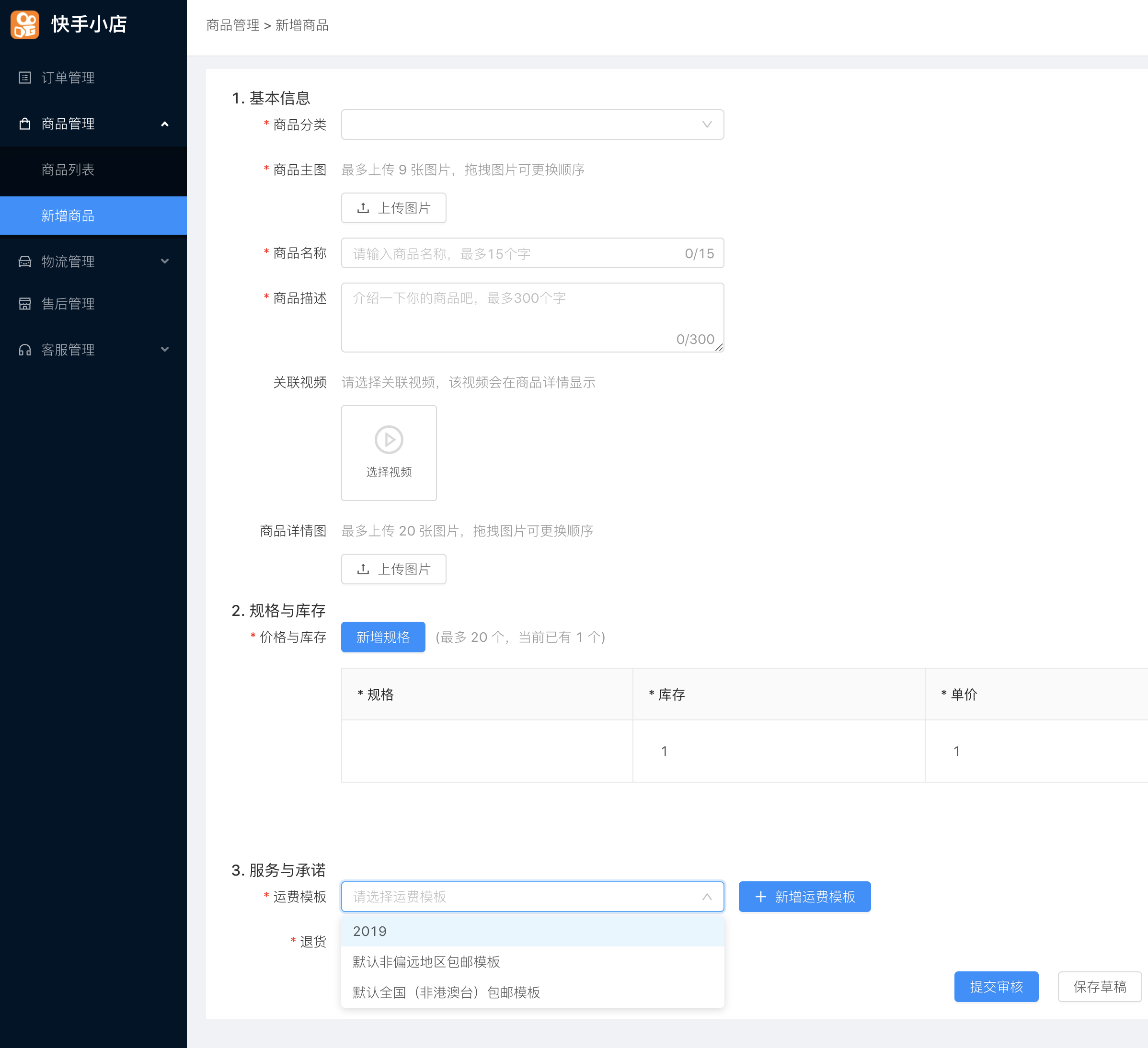Click the 售后管理 sidebar icon
This screenshot has height=1048, width=1148.
24,303
